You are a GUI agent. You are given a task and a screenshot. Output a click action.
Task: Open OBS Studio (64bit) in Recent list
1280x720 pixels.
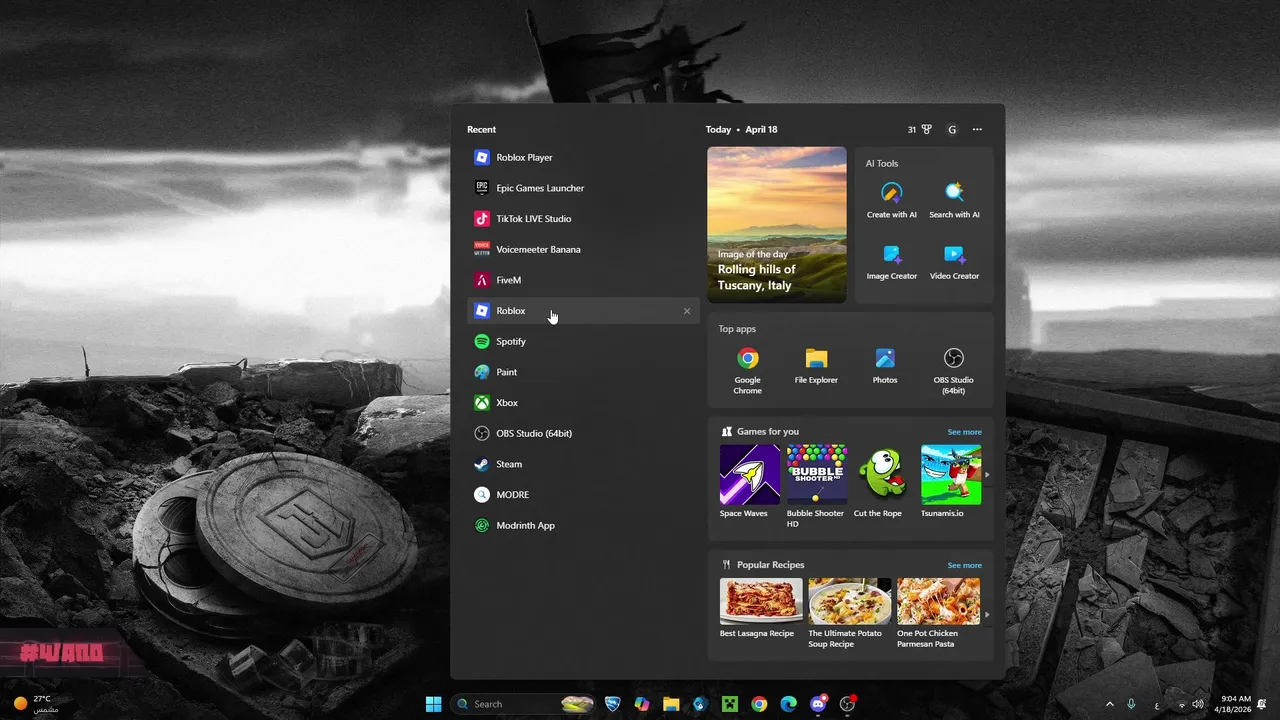point(583,433)
